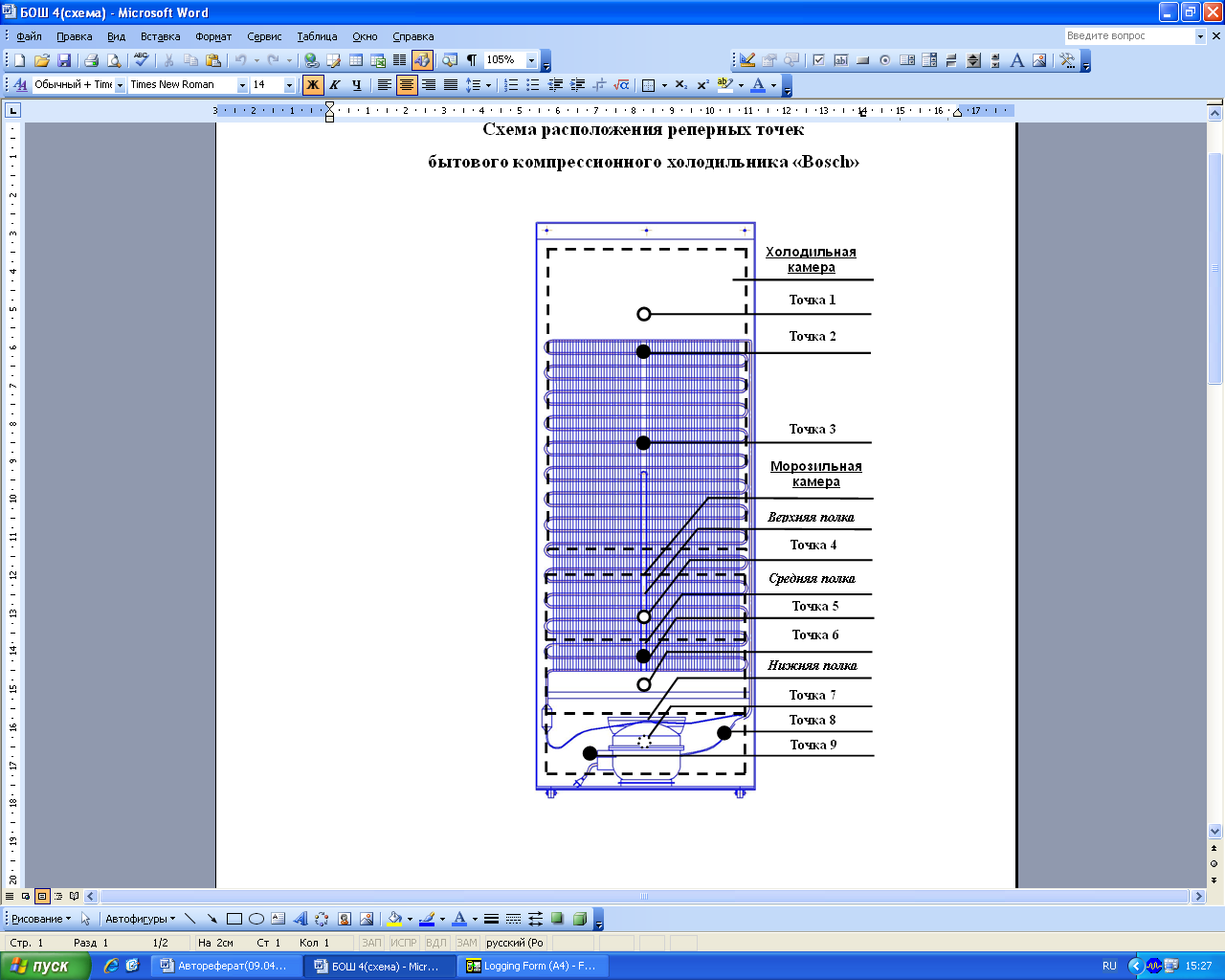Save the document with the floppy icon
The image size is (1225, 980).
(64, 60)
